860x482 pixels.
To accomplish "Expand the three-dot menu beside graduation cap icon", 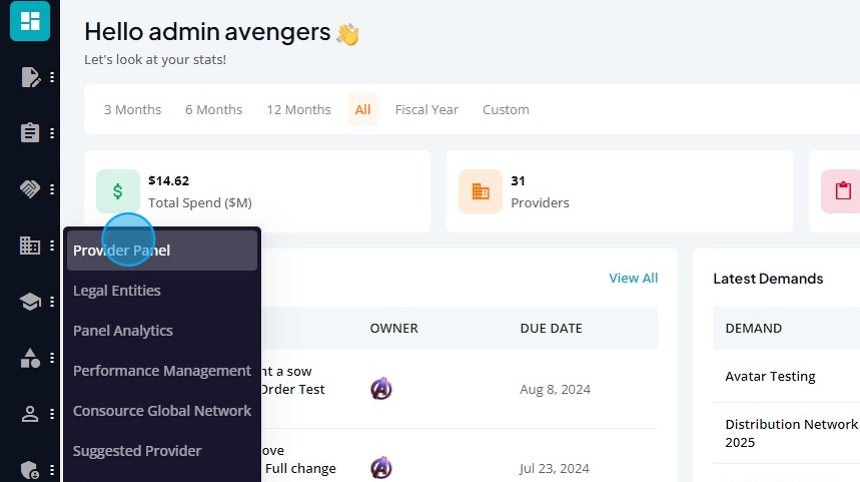I will click(x=52, y=301).
